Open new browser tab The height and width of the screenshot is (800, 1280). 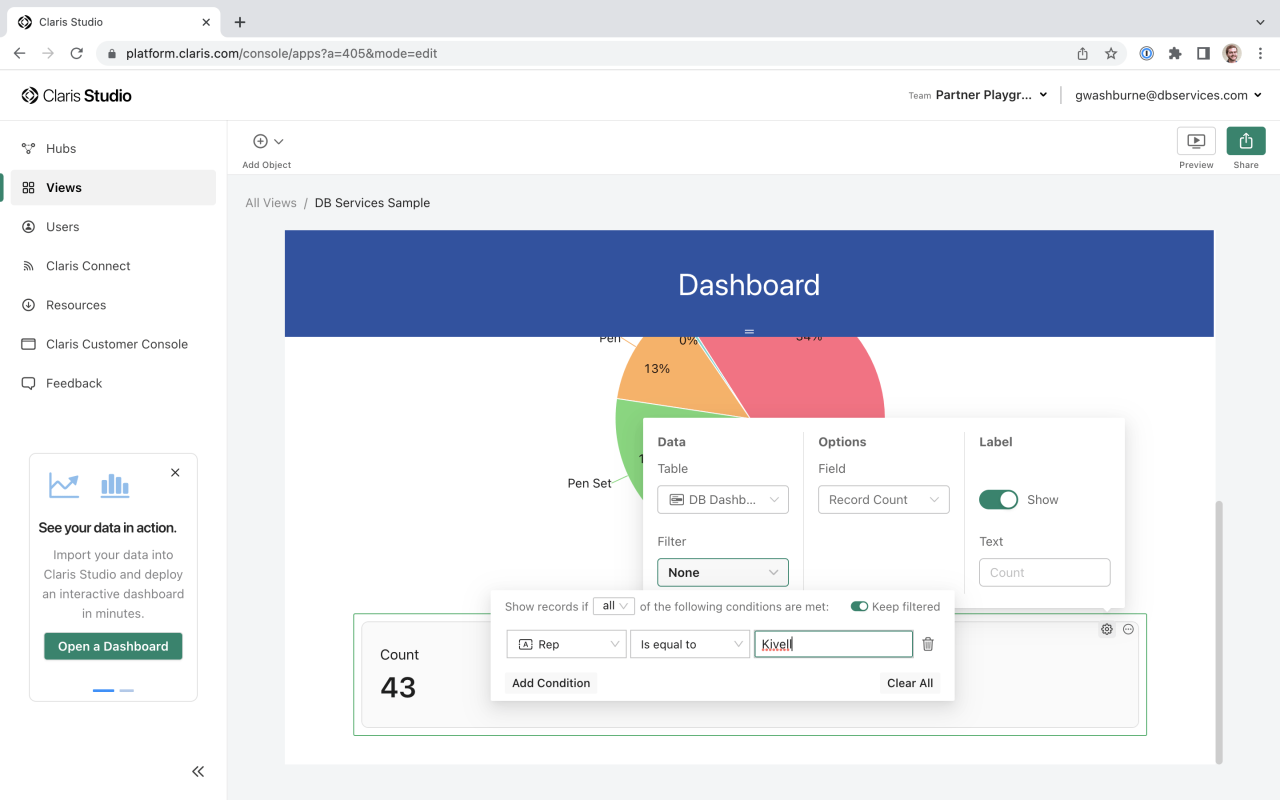tap(240, 22)
